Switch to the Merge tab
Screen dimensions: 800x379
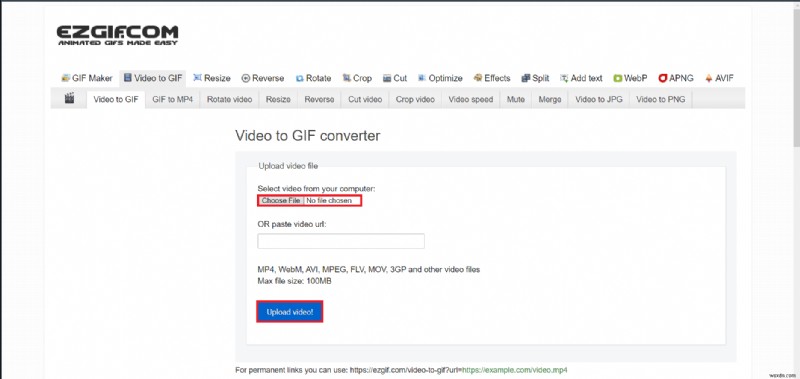[x=550, y=99]
